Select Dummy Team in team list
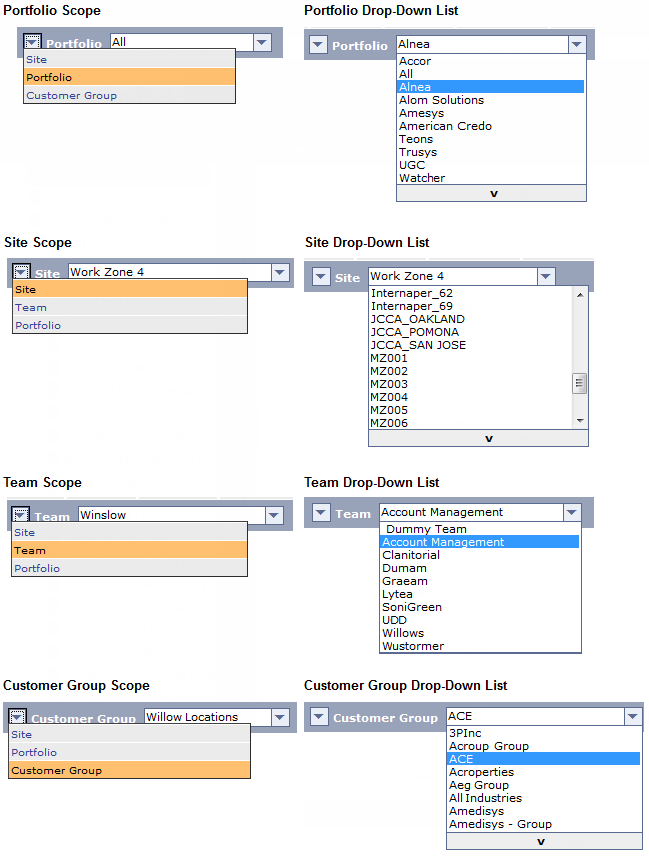The height and width of the screenshot is (856, 649). (x=480, y=529)
